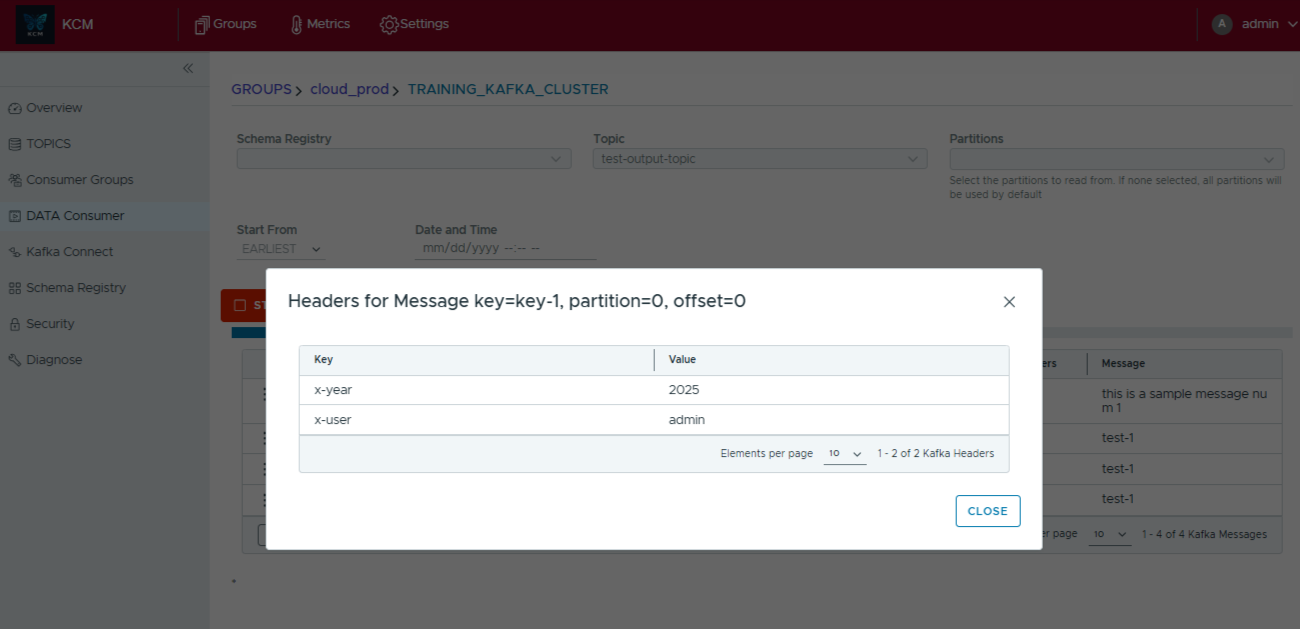Click the Key column header

(324, 360)
